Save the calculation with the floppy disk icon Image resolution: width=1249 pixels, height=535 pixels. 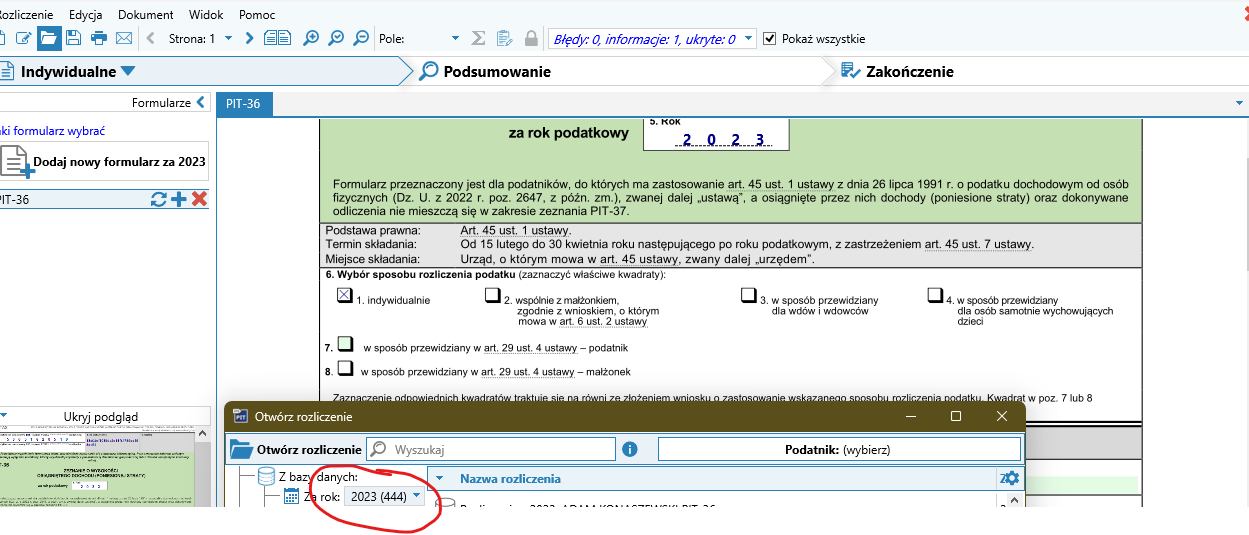click(x=74, y=38)
